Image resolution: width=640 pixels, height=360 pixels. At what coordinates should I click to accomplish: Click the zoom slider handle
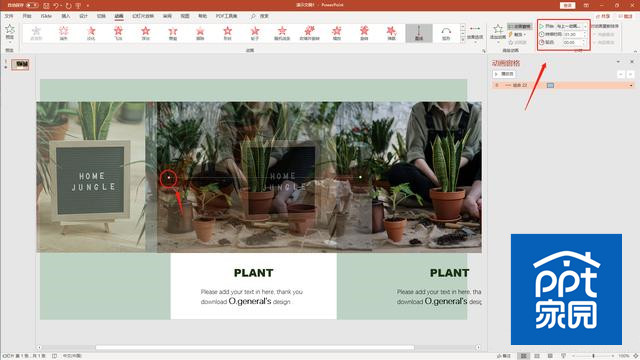pyautogui.click(x=593, y=356)
